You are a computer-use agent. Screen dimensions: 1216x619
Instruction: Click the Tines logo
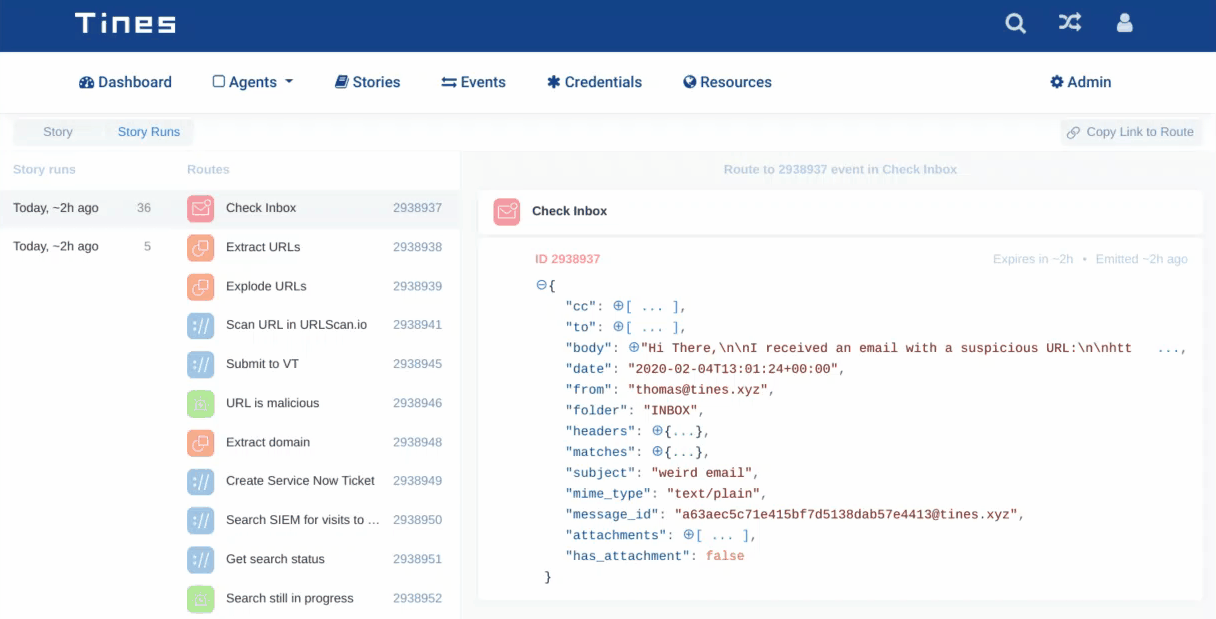125,23
